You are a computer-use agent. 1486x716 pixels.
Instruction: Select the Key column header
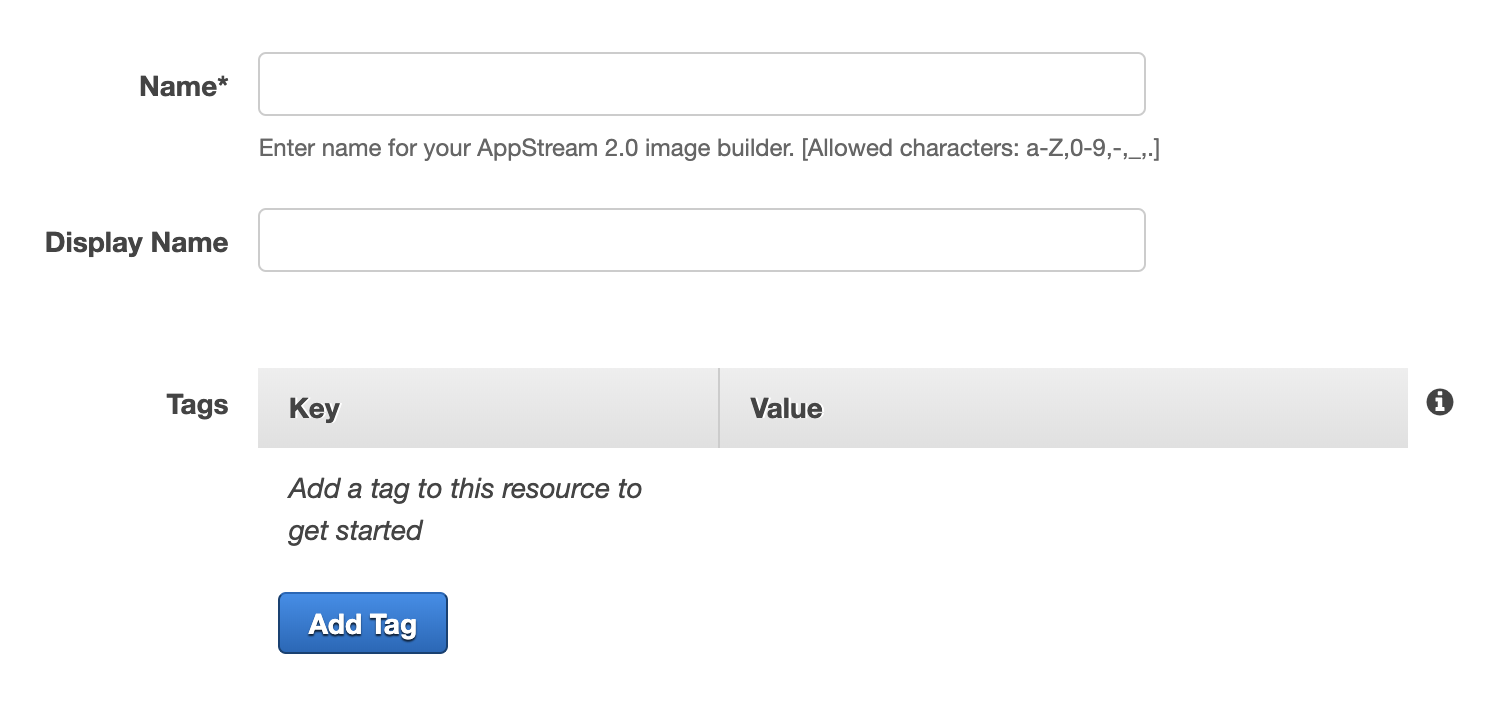click(x=314, y=408)
